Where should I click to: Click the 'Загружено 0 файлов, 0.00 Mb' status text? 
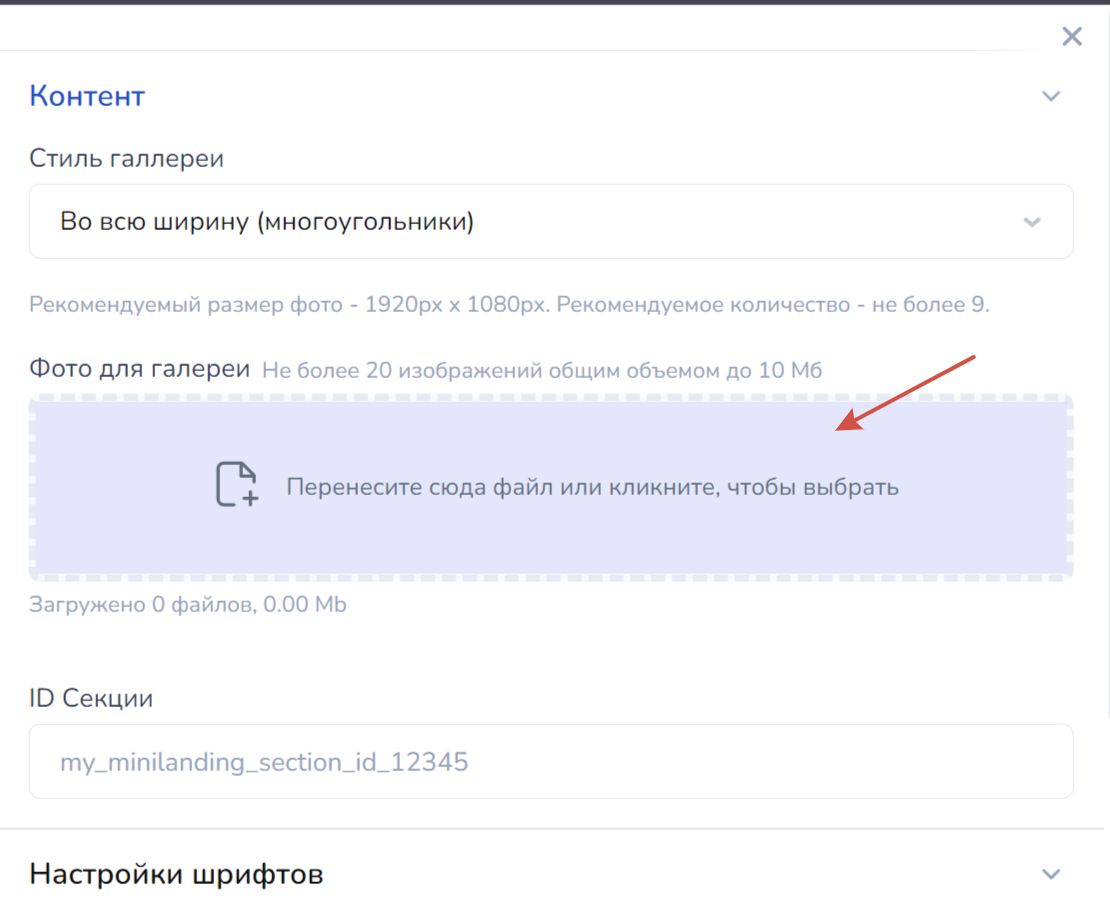pyautogui.click(x=188, y=605)
